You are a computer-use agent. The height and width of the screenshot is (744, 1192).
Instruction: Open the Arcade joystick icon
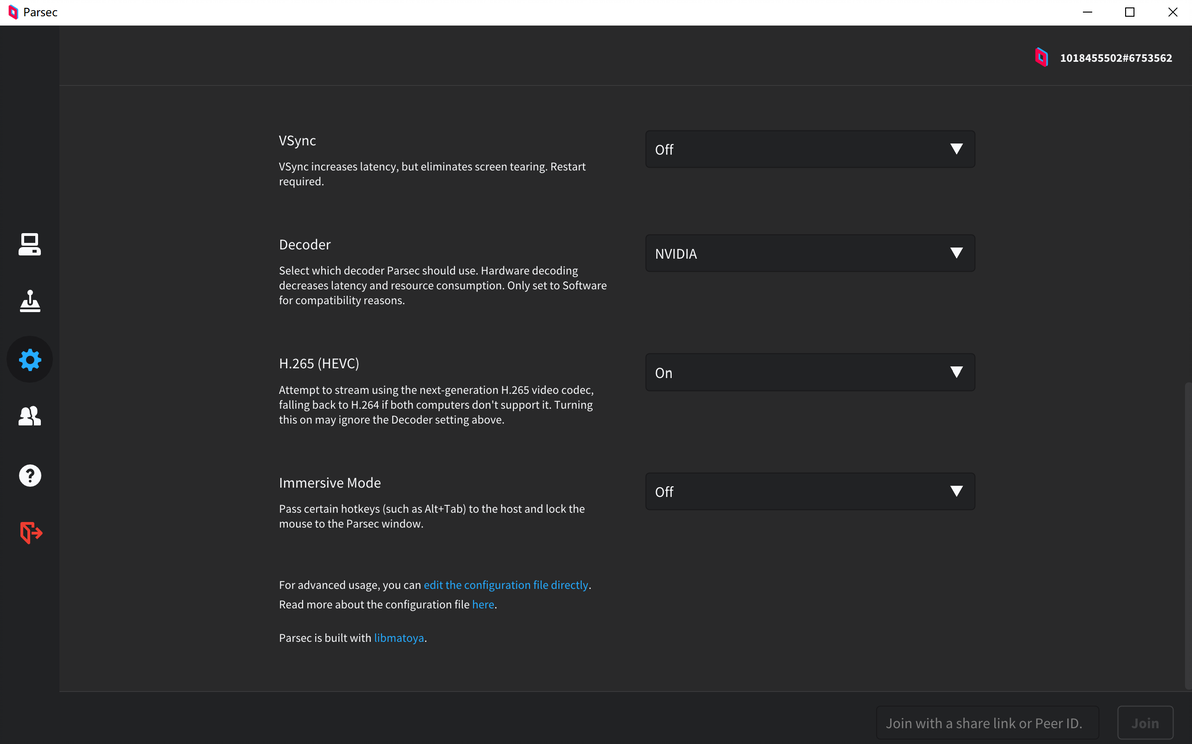30,301
